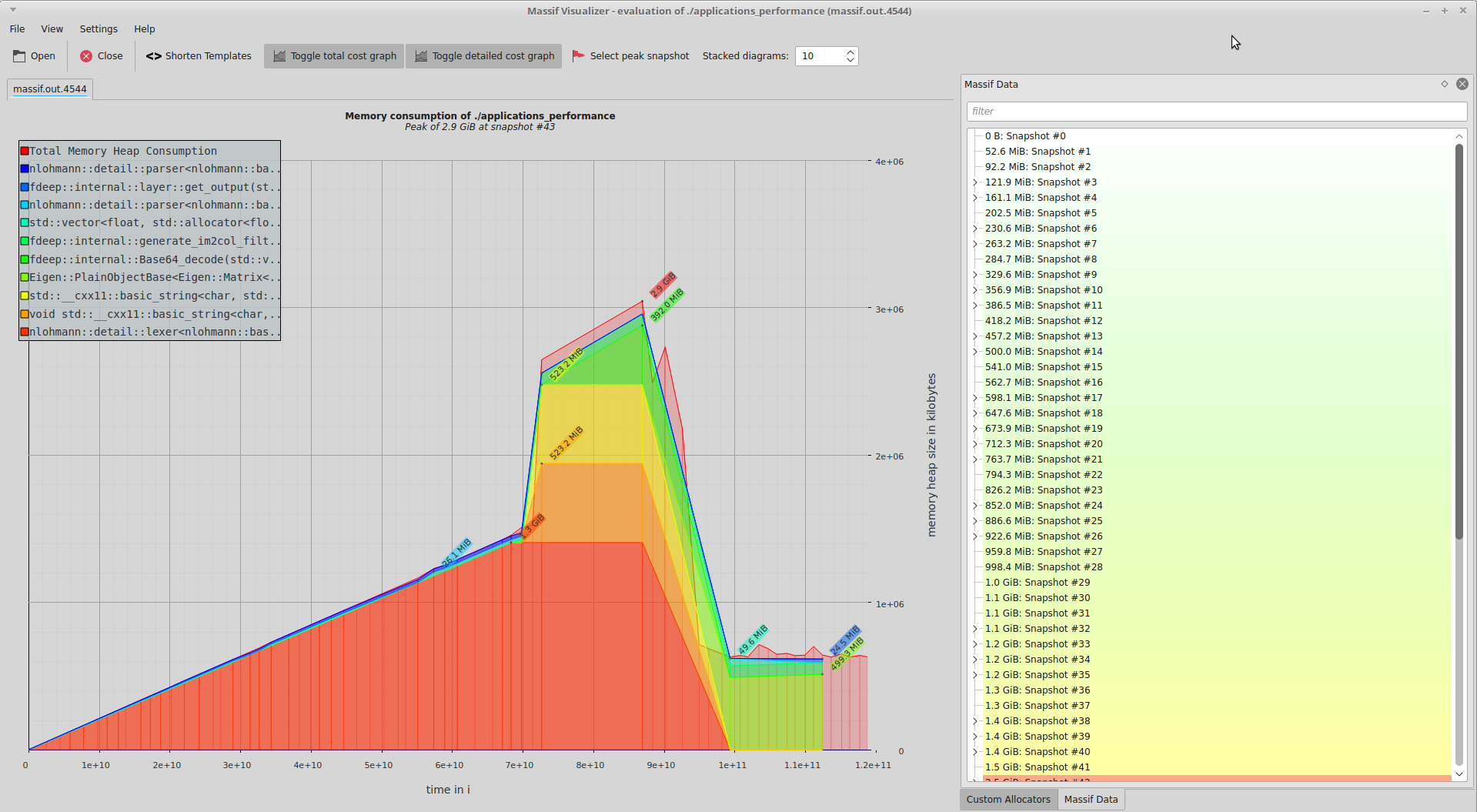Close the current file using the toolbar Close button
Image resolution: width=1477 pixels, height=812 pixels.
[102, 56]
